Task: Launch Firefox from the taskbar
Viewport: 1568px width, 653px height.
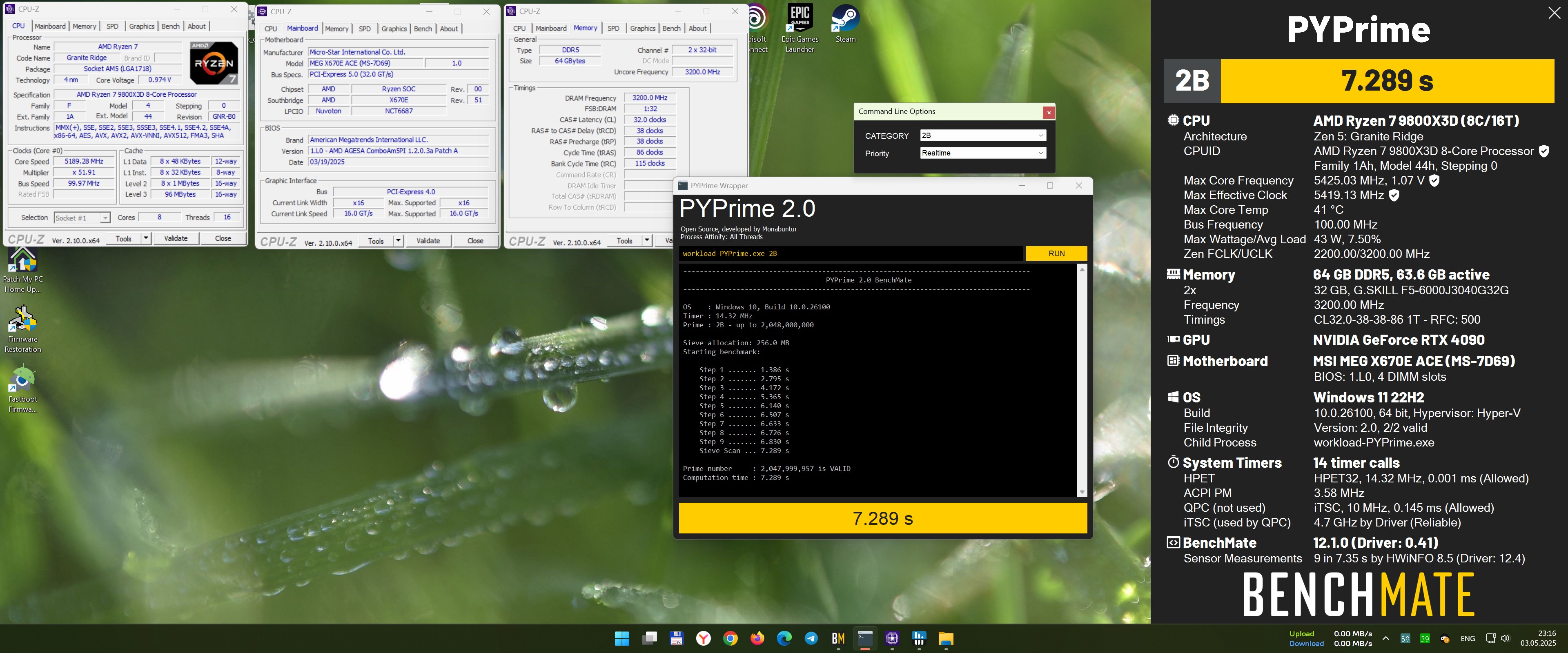Action: [757, 638]
